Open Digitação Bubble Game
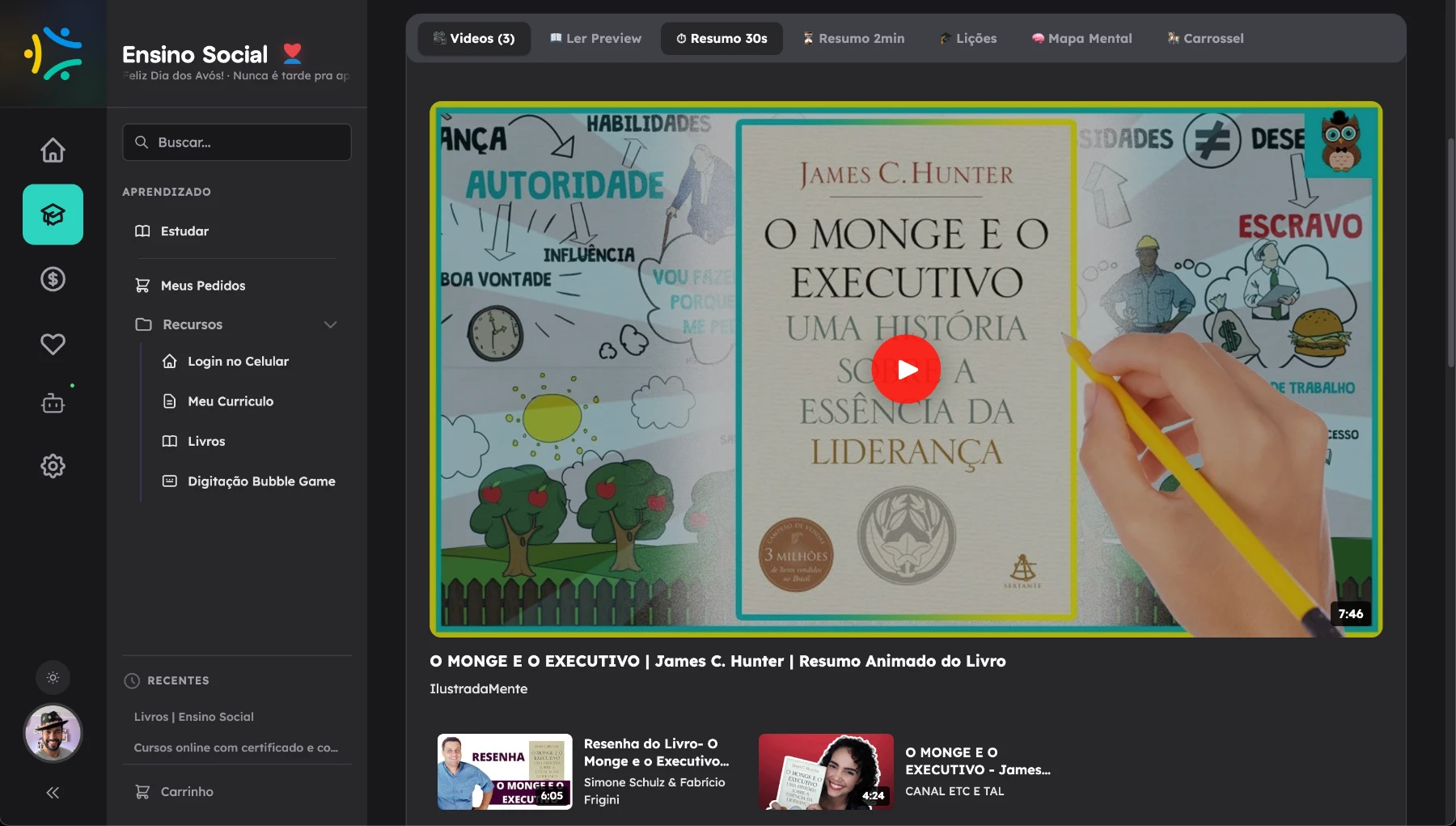Image resolution: width=1456 pixels, height=826 pixels. coord(249,481)
